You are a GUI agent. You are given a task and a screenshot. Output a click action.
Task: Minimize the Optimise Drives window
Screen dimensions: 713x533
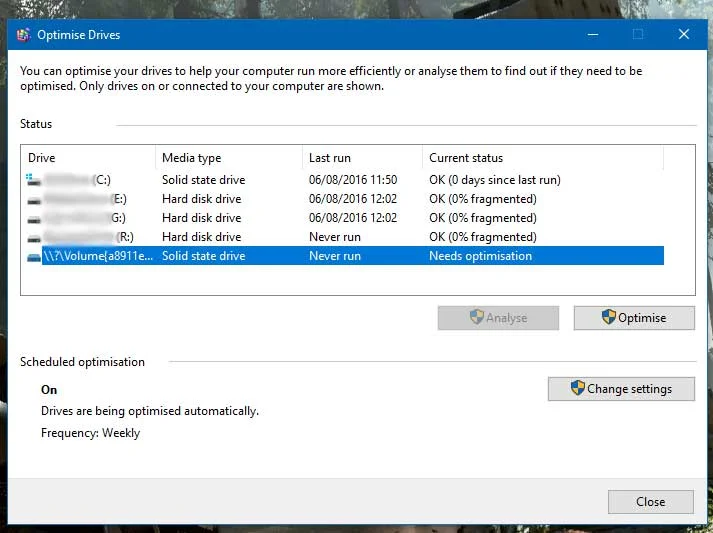pos(592,35)
